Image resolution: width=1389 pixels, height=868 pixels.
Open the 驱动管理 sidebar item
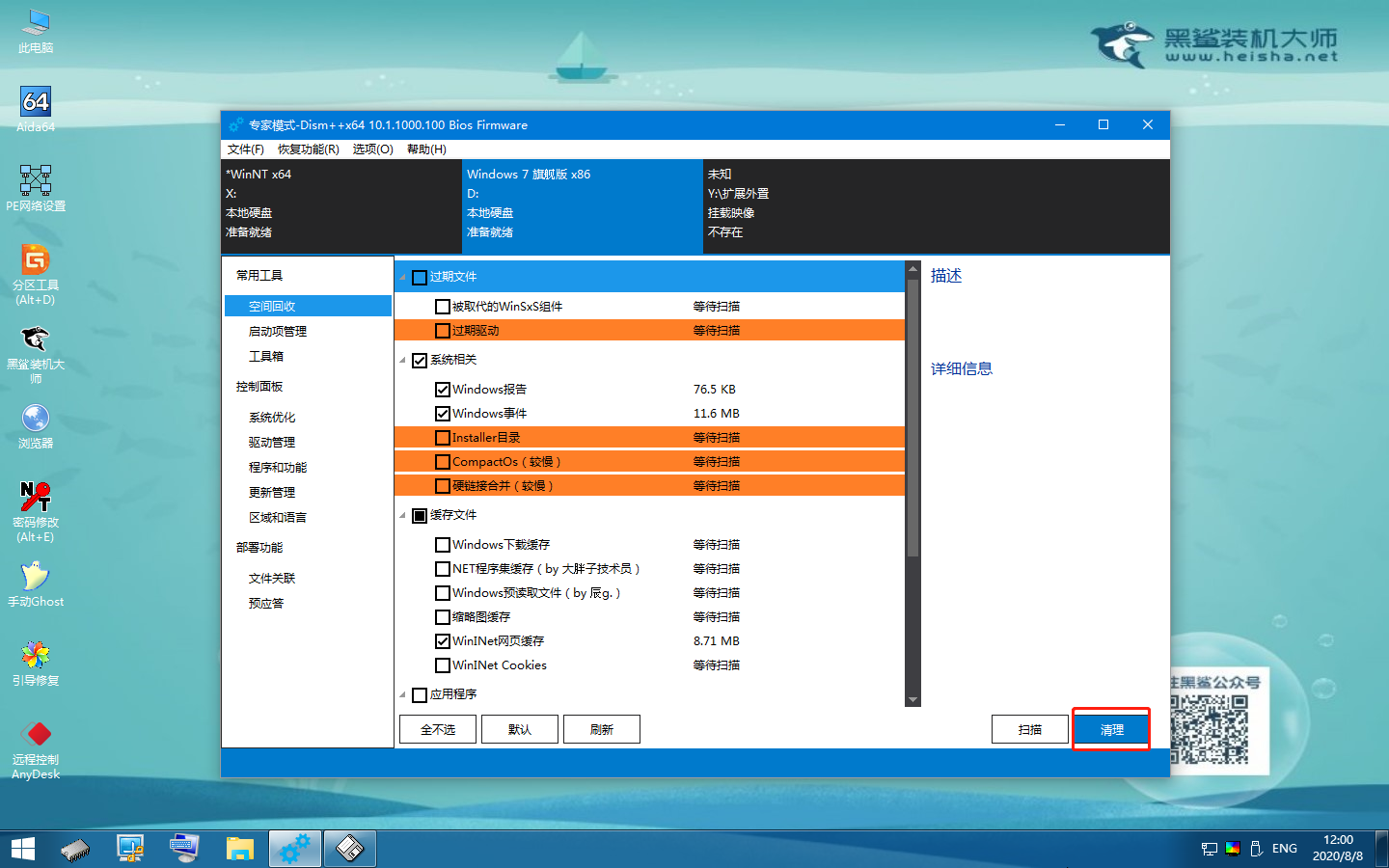point(272,443)
